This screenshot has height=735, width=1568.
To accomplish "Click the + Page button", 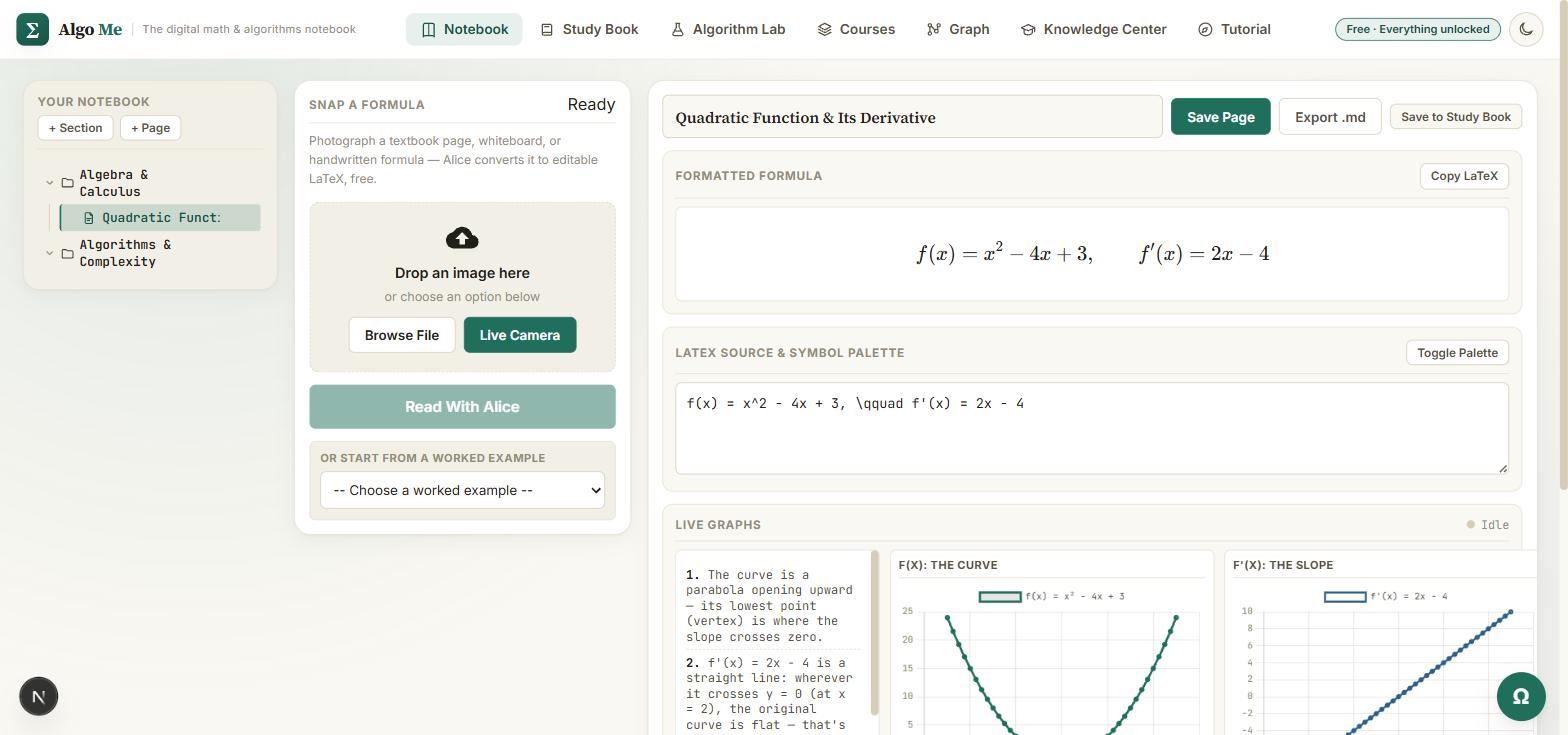I will pyautogui.click(x=150, y=128).
